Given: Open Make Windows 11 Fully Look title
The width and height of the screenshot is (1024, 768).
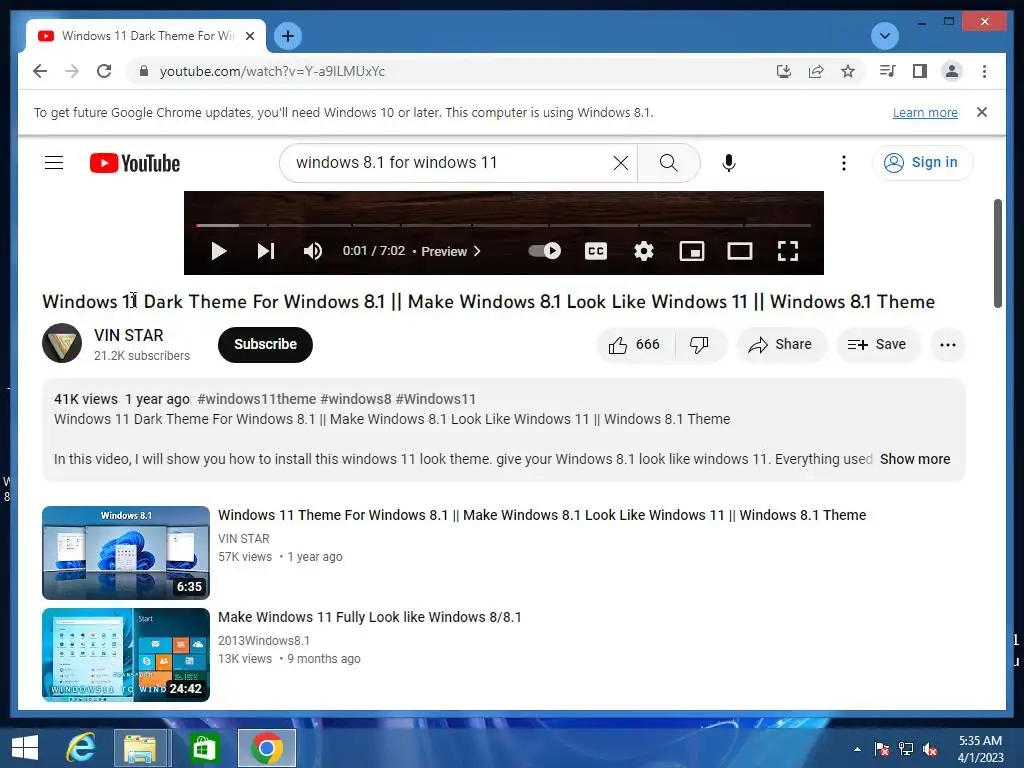Looking at the screenshot, I should tap(370, 617).
